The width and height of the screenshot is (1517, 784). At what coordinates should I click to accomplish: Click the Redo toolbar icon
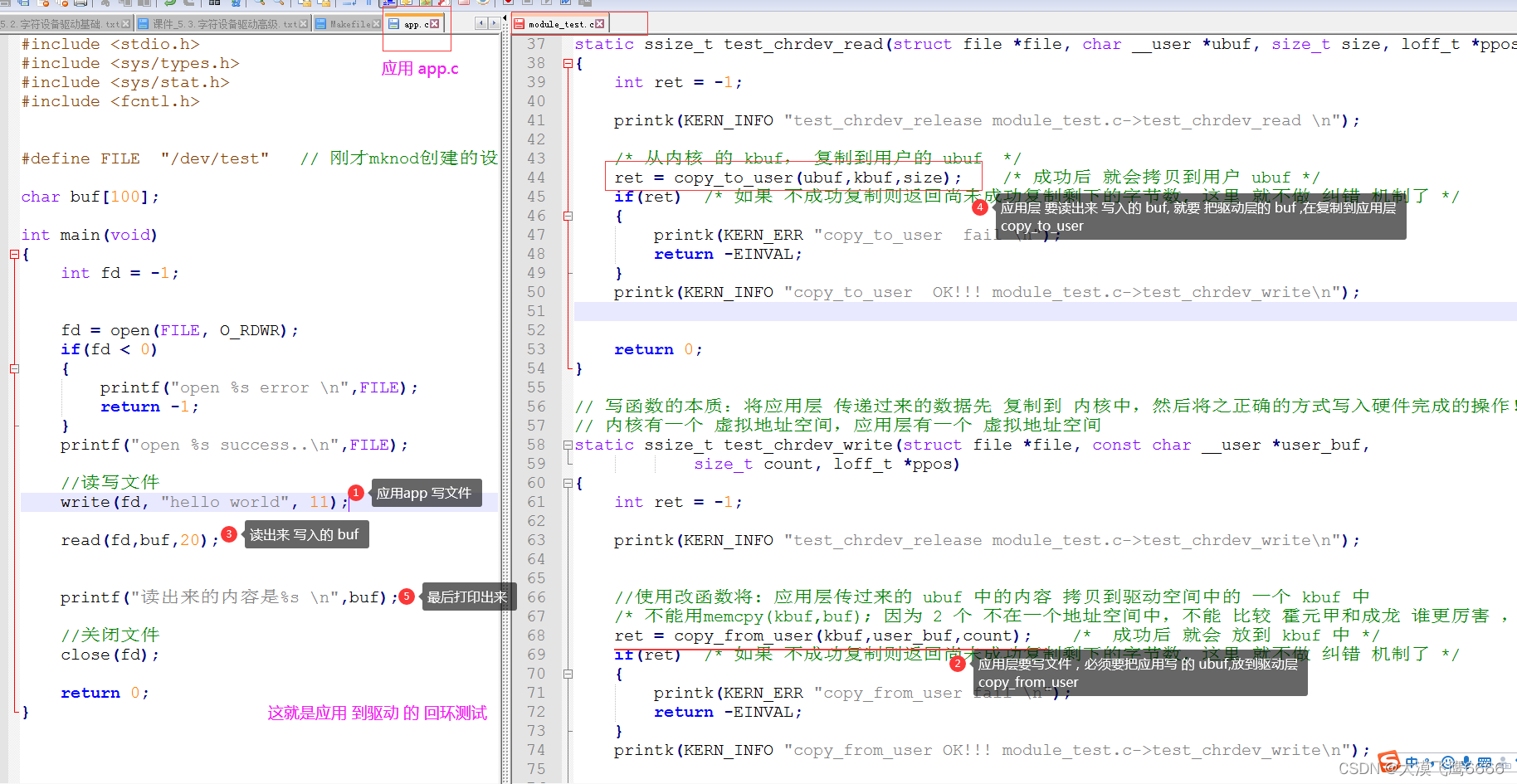pos(188,5)
